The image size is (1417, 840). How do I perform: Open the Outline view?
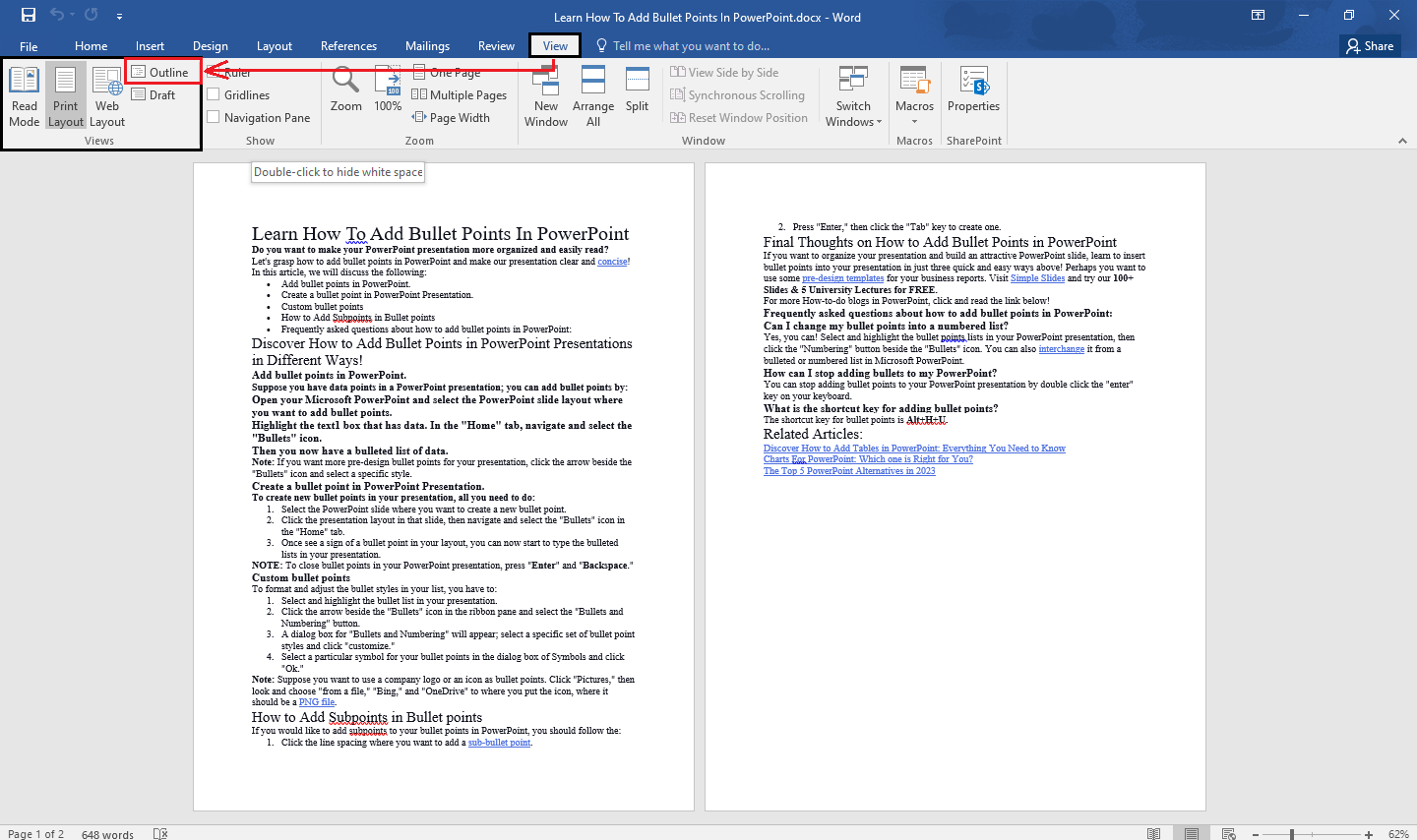162,71
